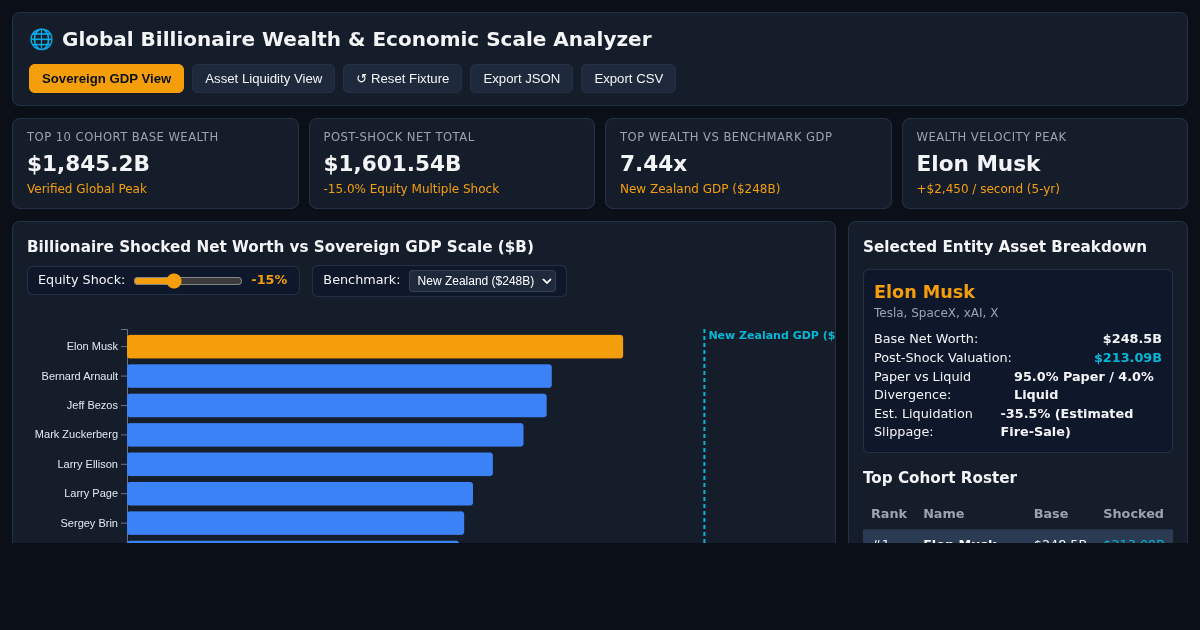Click the $213.09B Post-Shock Valuation value
The width and height of the screenshot is (1200, 630).
coord(1128,358)
